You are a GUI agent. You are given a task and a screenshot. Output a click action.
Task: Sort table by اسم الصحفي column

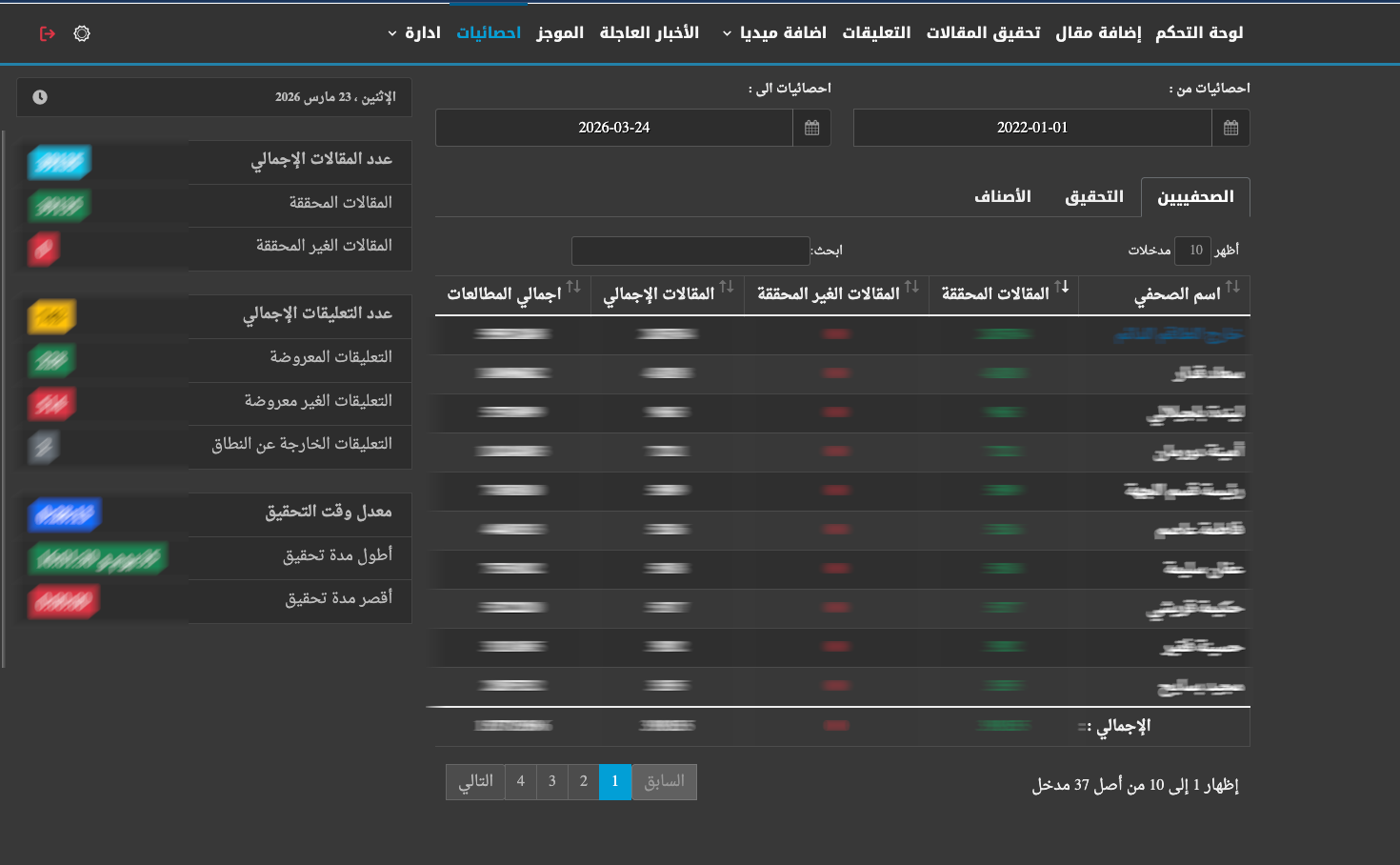tap(1232, 287)
